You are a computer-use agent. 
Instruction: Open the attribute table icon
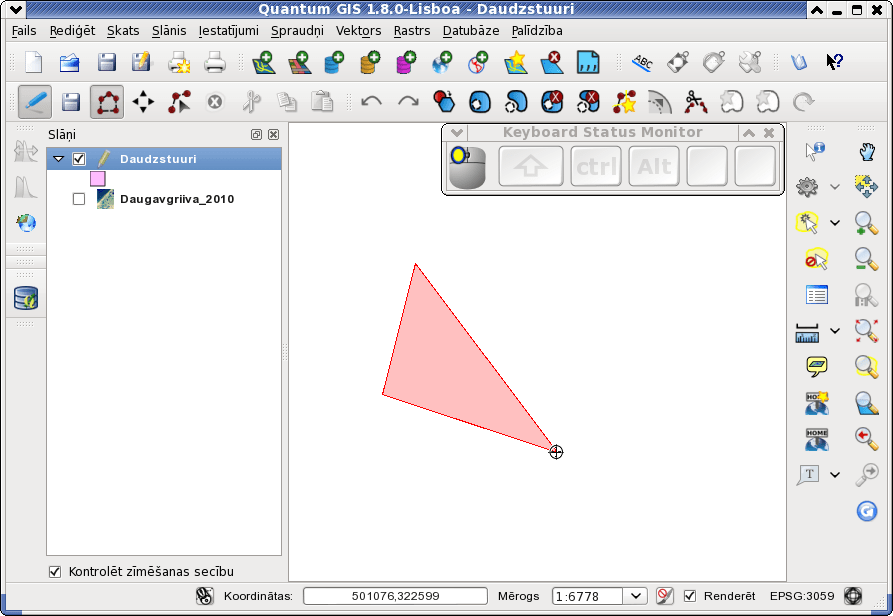(x=817, y=295)
